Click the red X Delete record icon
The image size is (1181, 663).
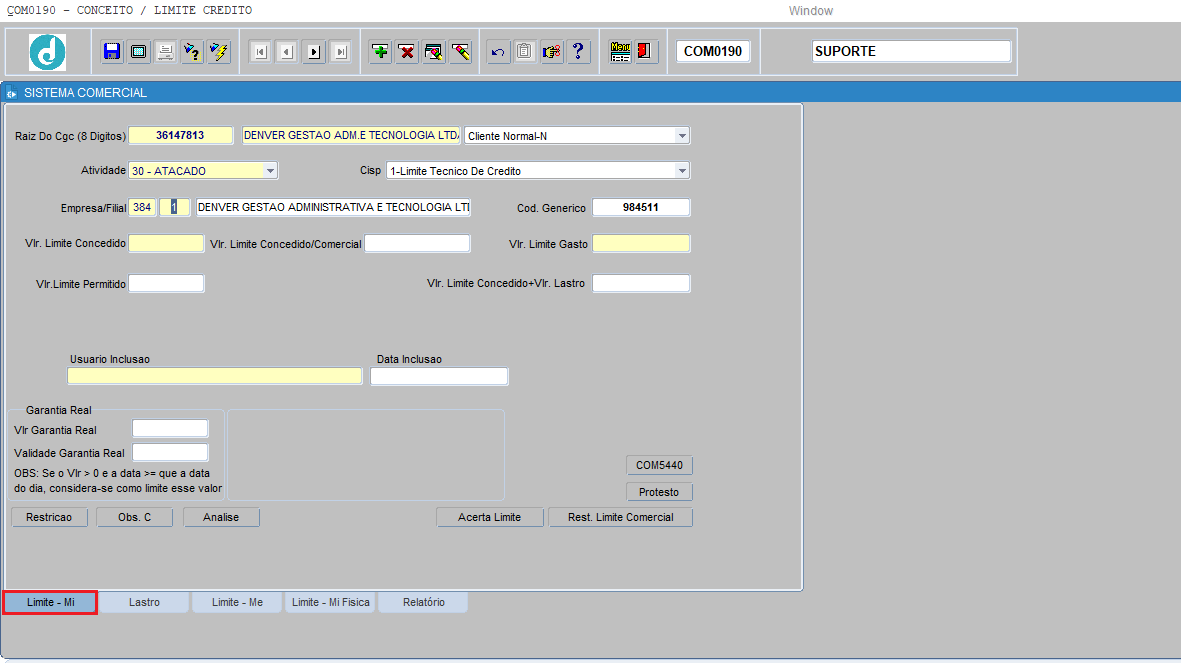407,51
